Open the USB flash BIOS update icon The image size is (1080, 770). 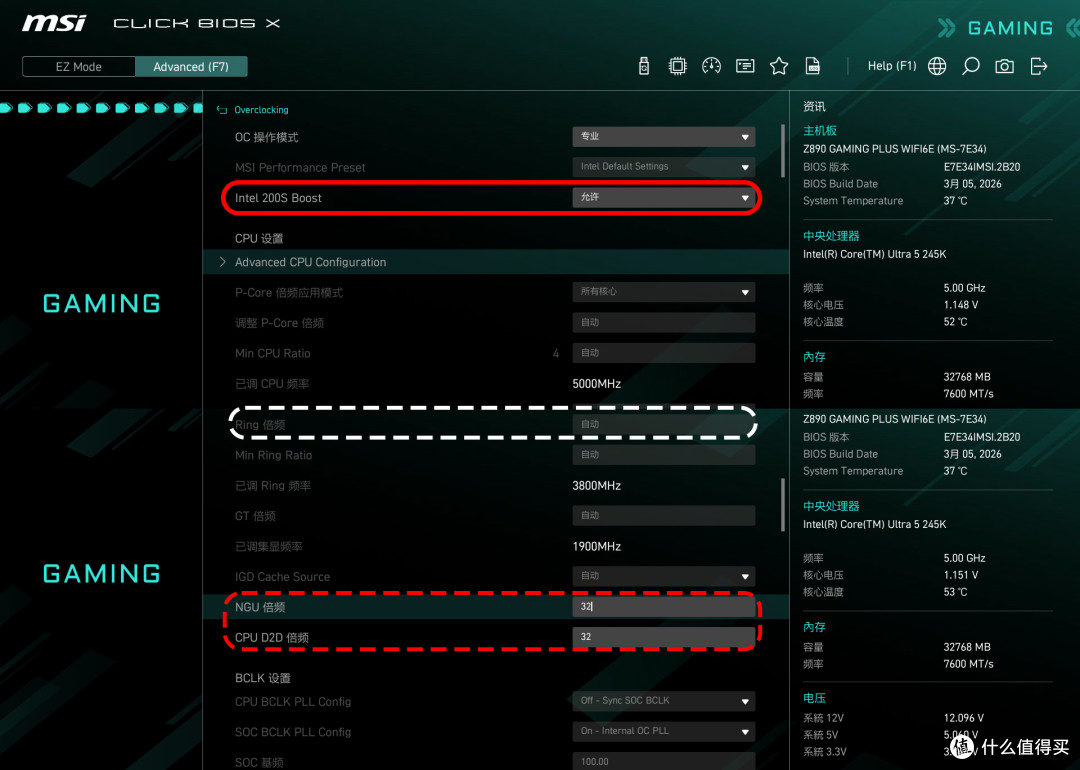(x=644, y=66)
